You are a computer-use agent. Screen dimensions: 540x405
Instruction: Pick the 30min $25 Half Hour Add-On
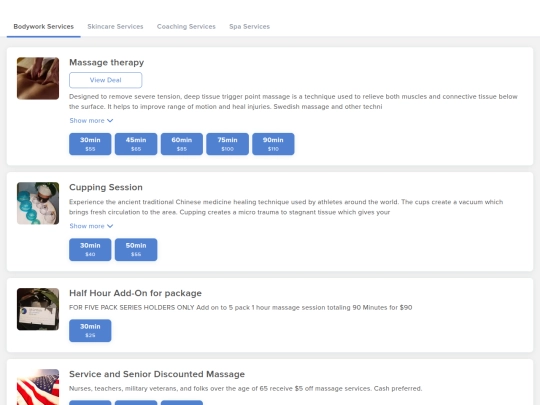(90, 331)
